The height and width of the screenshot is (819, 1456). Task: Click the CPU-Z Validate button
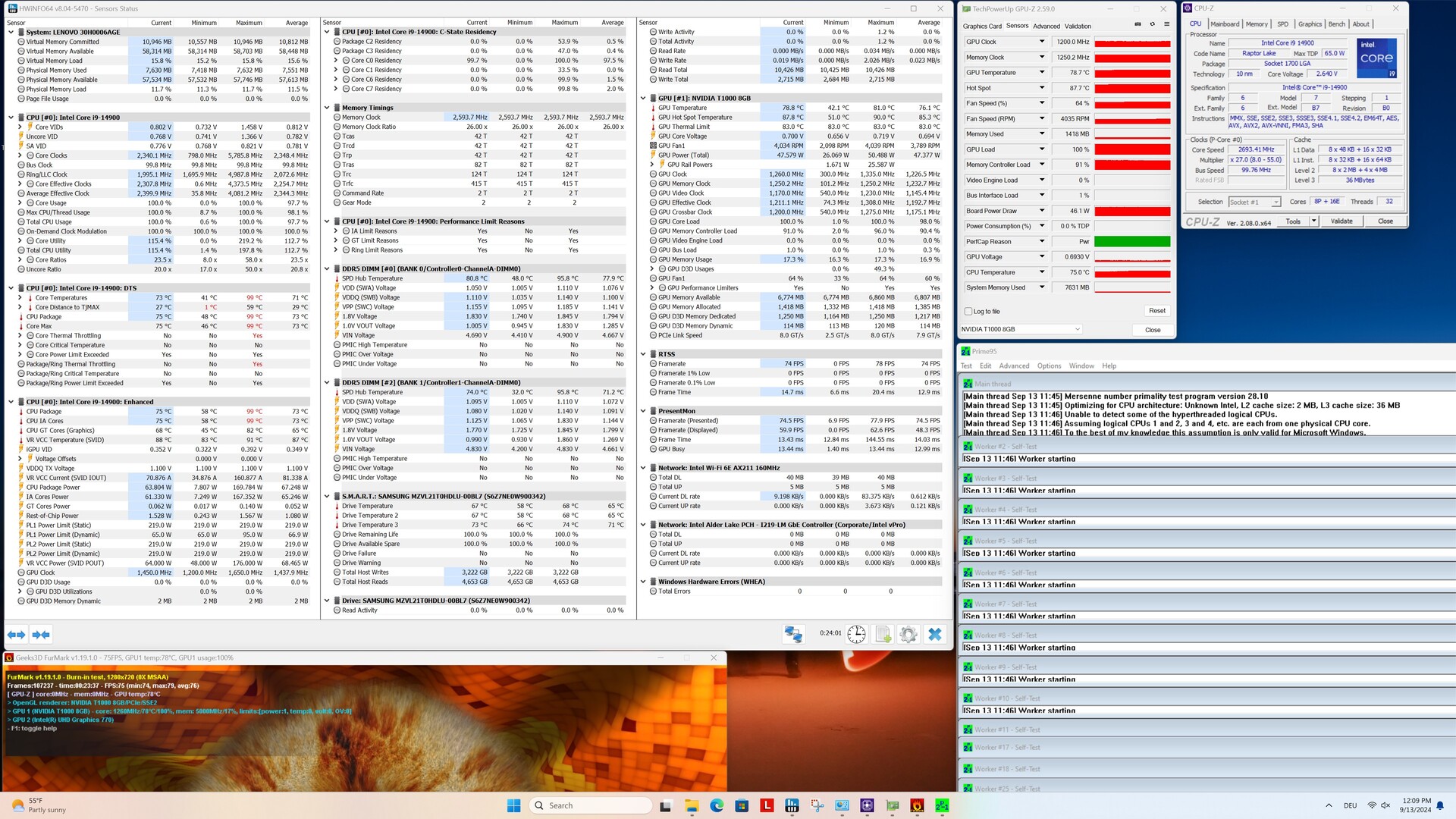[x=1341, y=221]
